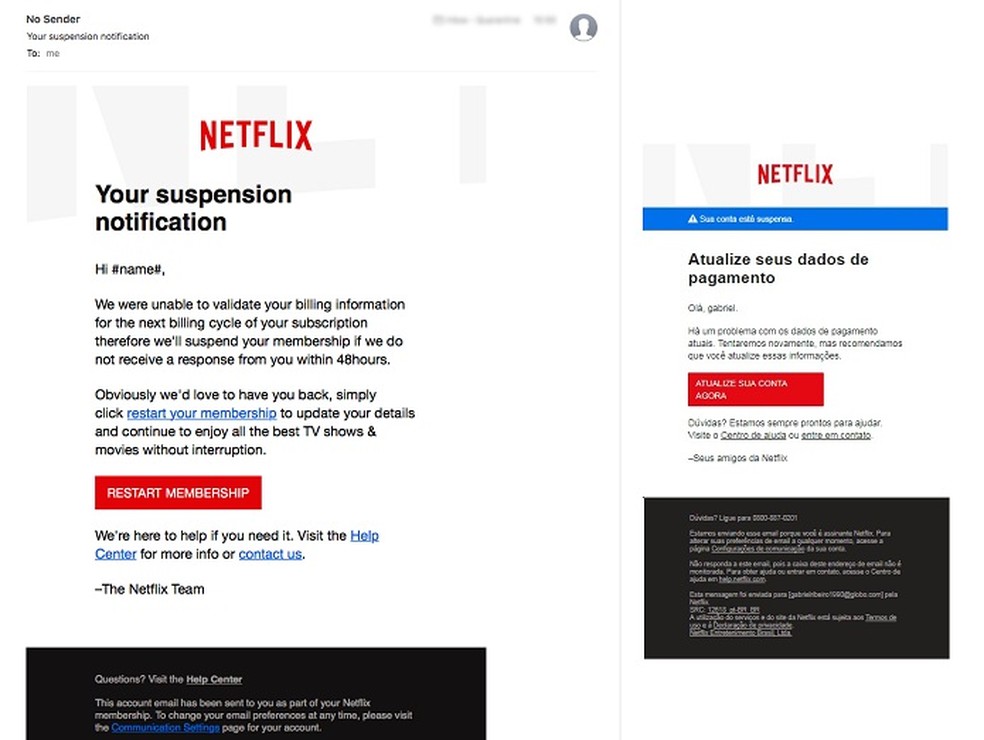
Task: Click the 'Questions? Visit the' footer text
Action: click(x=139, y=679)
